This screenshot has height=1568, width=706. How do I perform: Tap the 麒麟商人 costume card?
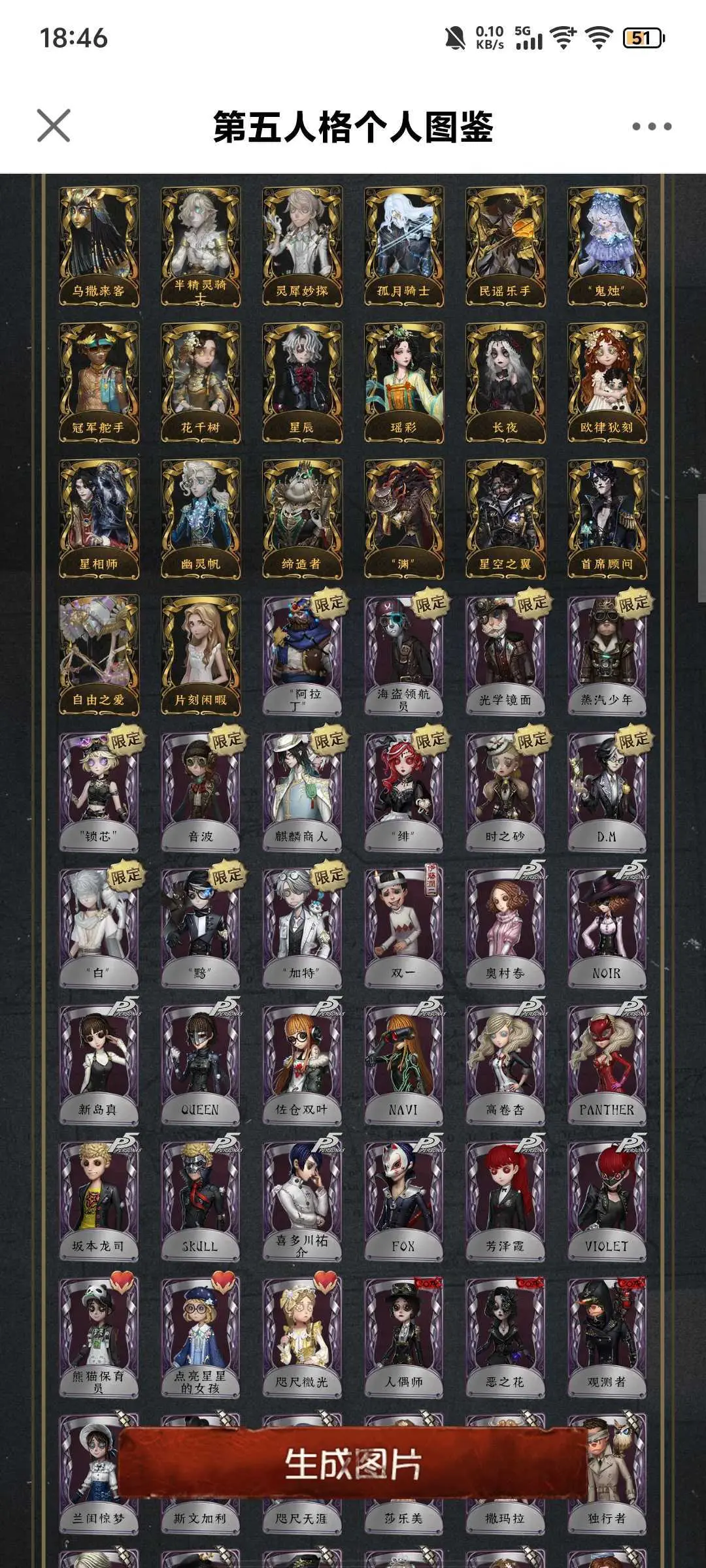[302, 792]
